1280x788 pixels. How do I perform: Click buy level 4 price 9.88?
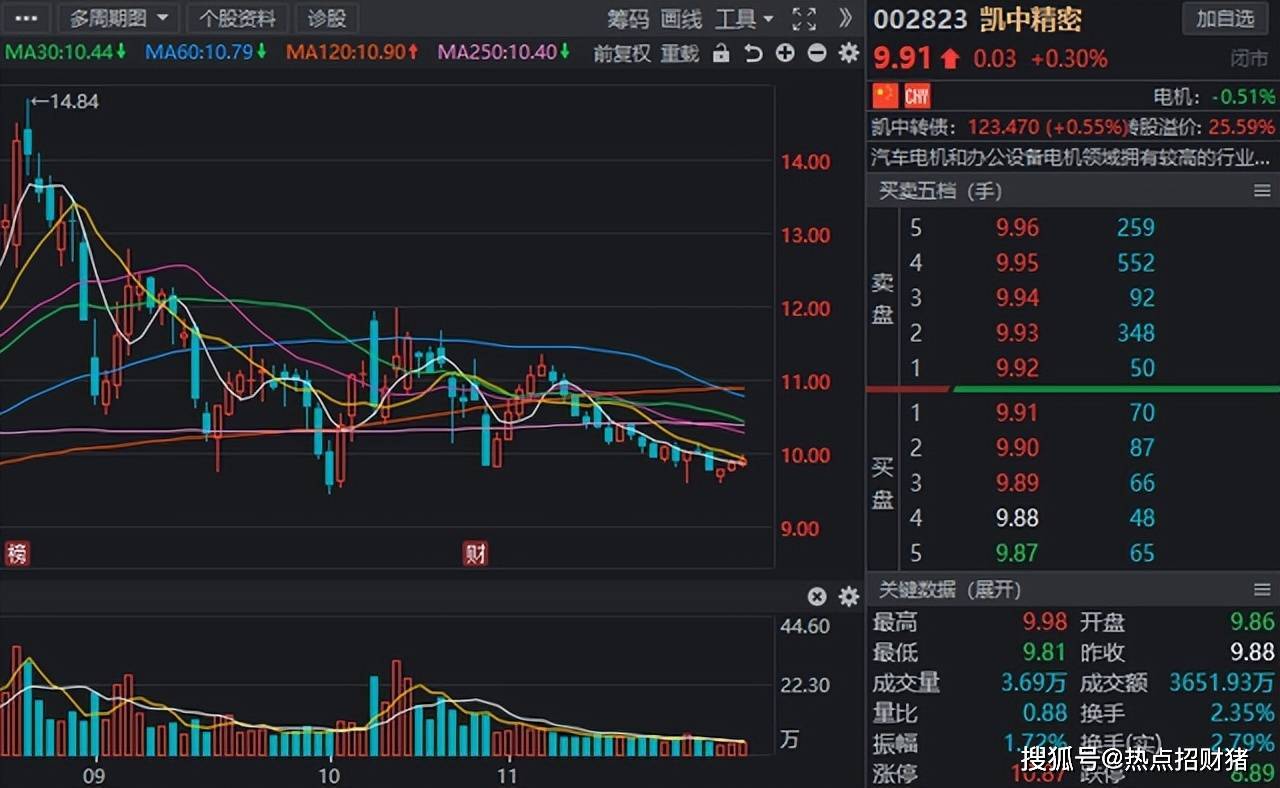pos(1017,518)
